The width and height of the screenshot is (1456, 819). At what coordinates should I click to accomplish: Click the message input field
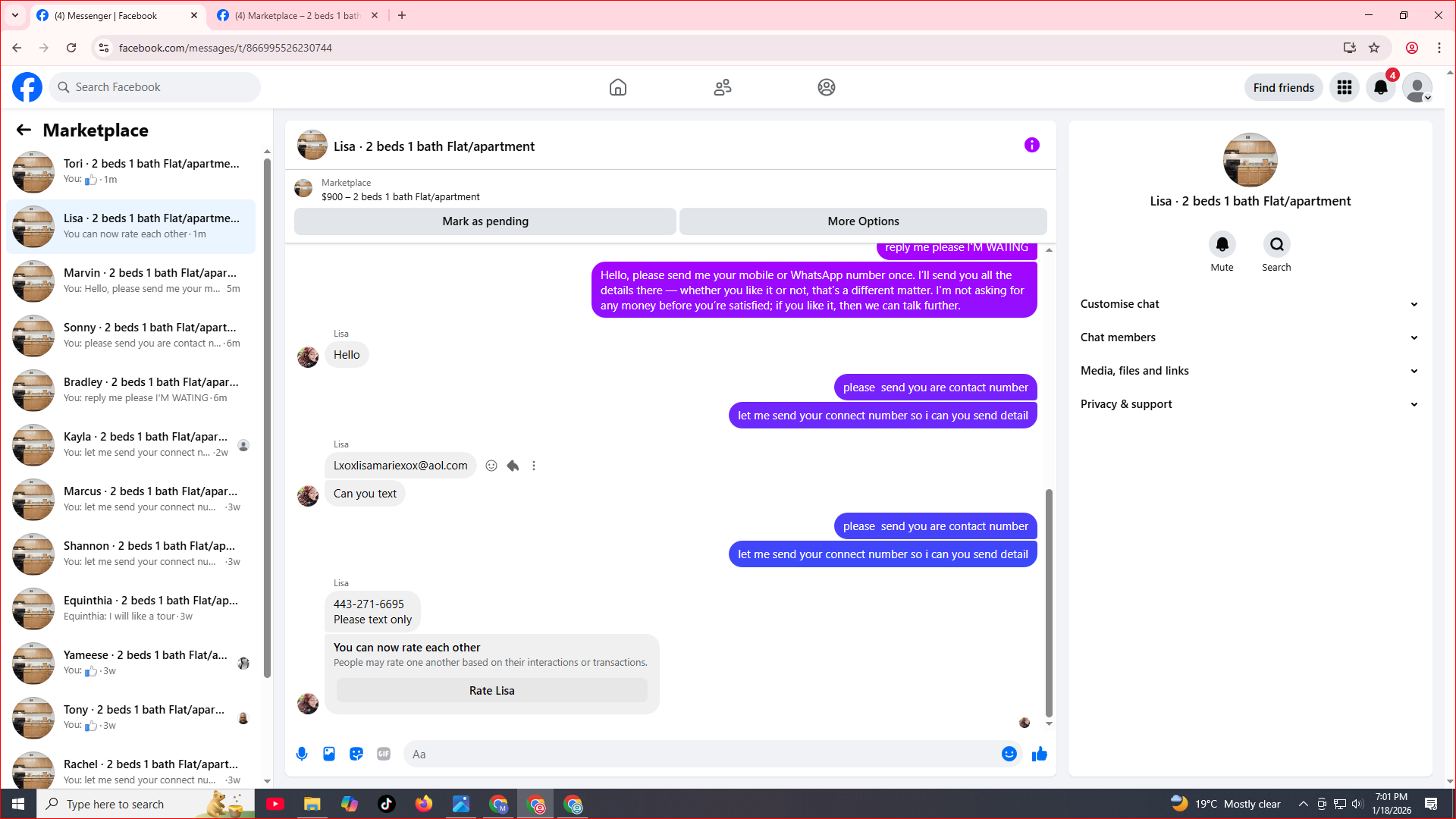[701, 754]
